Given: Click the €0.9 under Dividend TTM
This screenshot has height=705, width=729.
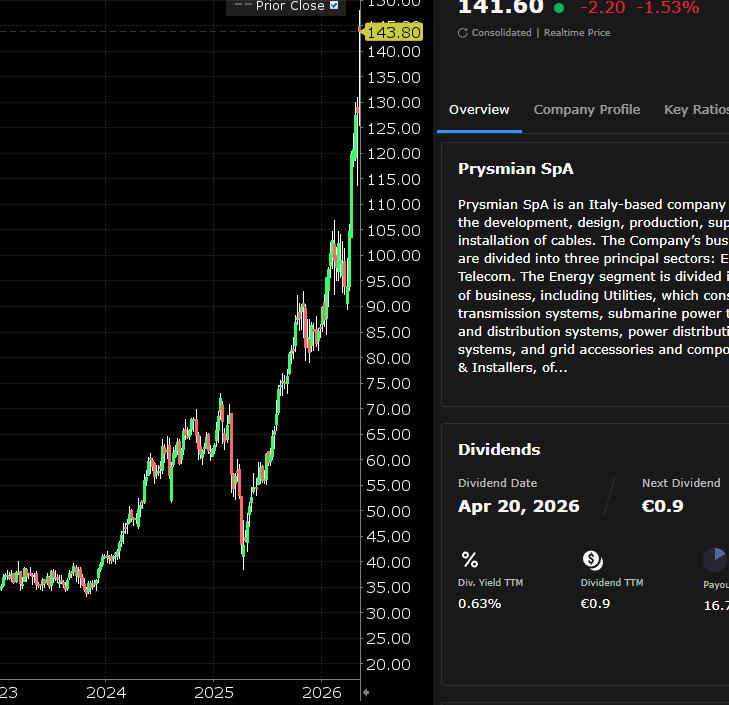Looking at the screenshot, I should point(595,604).
